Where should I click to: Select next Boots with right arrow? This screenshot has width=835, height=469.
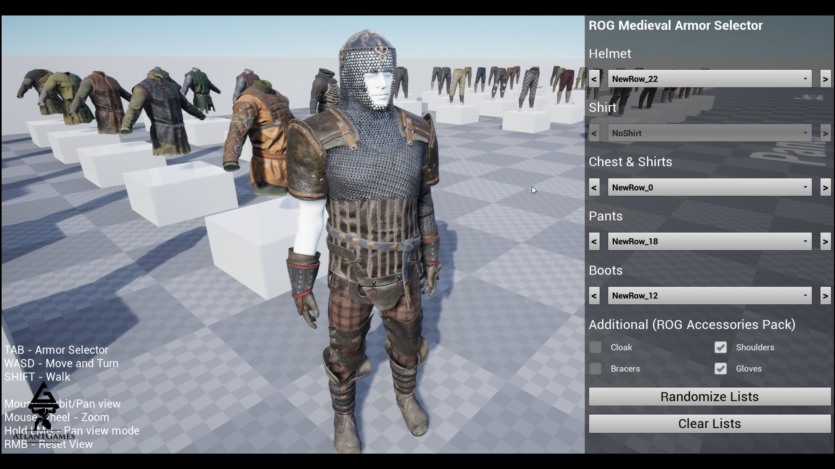tap(825, 295)
